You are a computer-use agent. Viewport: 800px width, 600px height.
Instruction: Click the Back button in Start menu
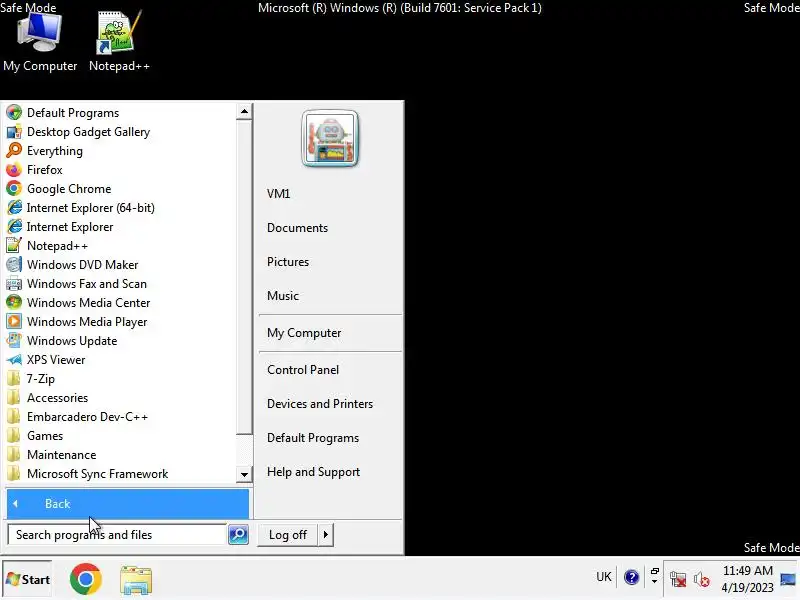(128, 504)
